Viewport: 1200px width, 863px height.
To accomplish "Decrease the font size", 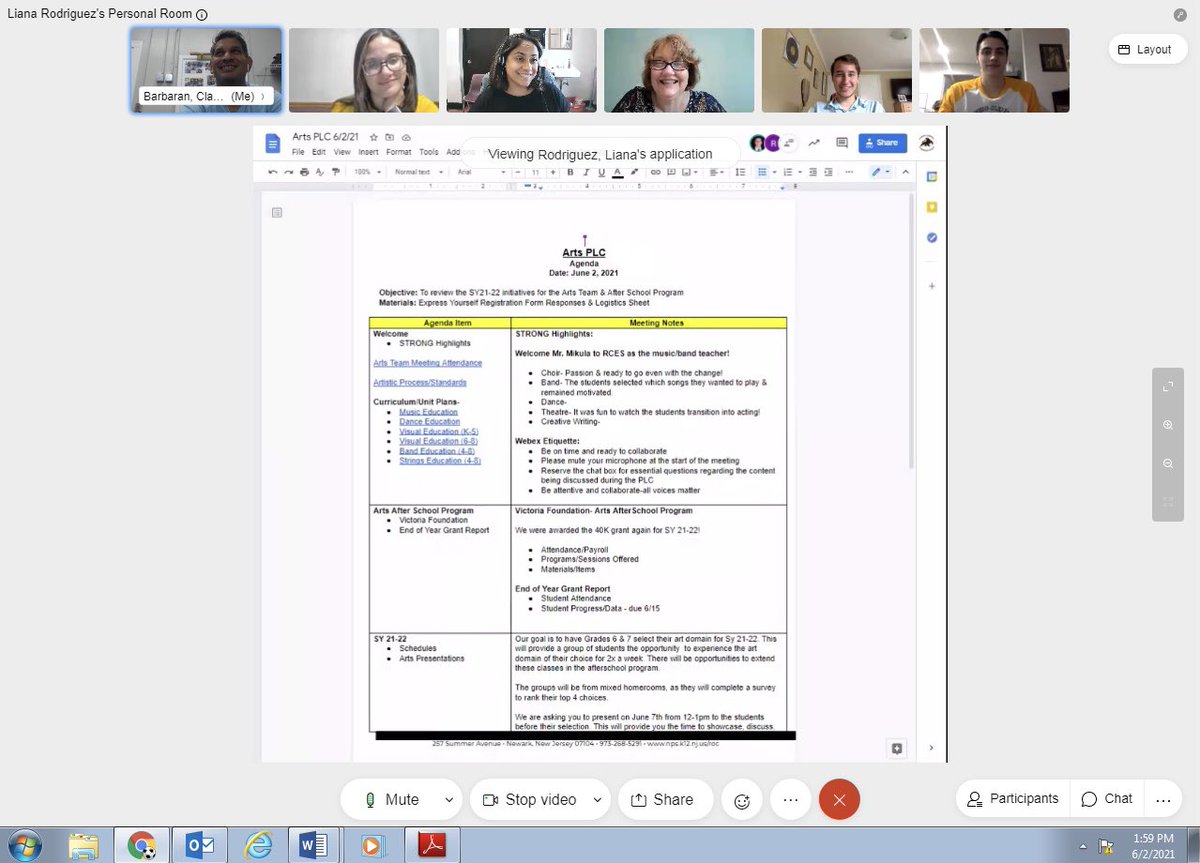I will tap(518, 172).
